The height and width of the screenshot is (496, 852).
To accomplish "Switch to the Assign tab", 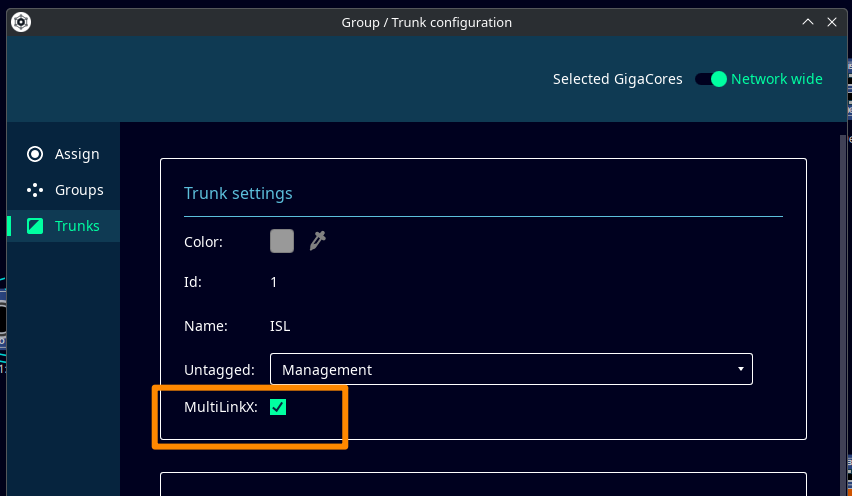I will pyautogui.click(x=77, y=154).
